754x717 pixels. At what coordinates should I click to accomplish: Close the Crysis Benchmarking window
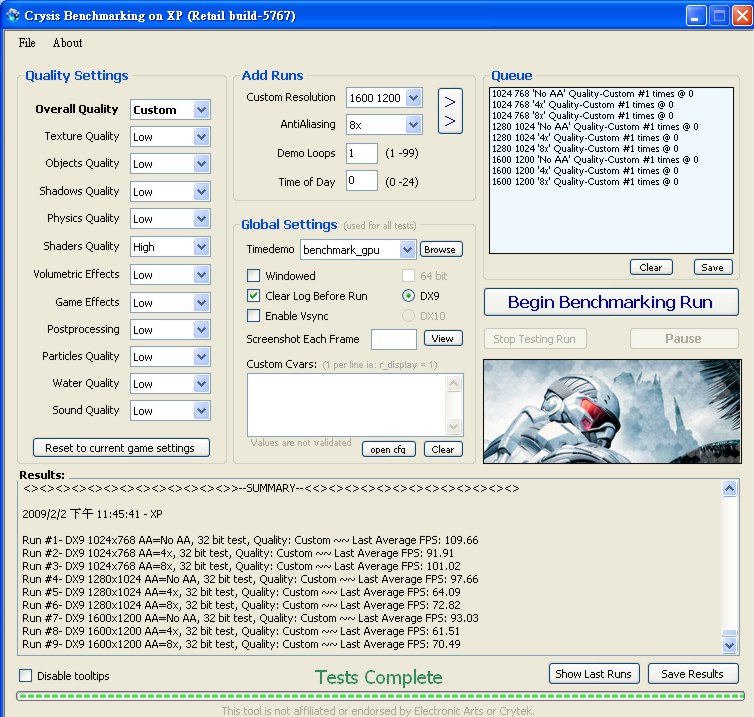742,16
